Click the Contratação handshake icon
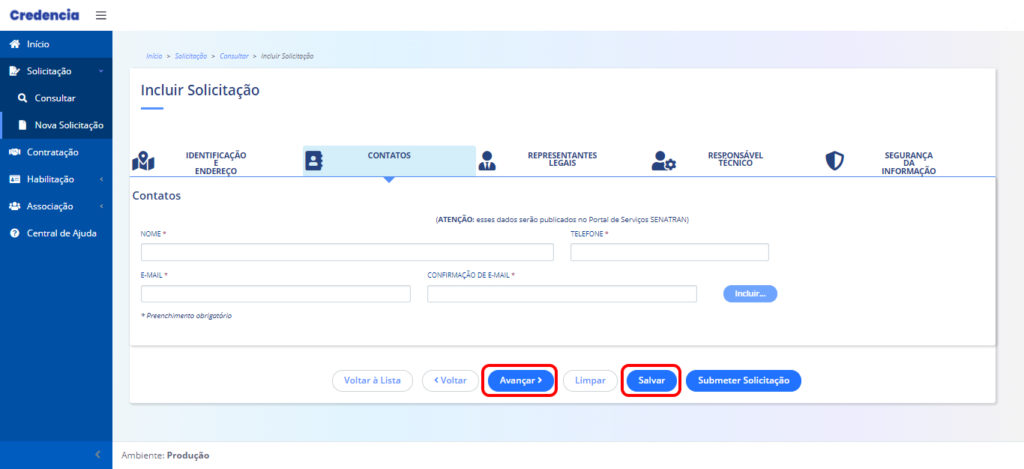The height and width of the screenshot is (469, 1024). (14, 152)
